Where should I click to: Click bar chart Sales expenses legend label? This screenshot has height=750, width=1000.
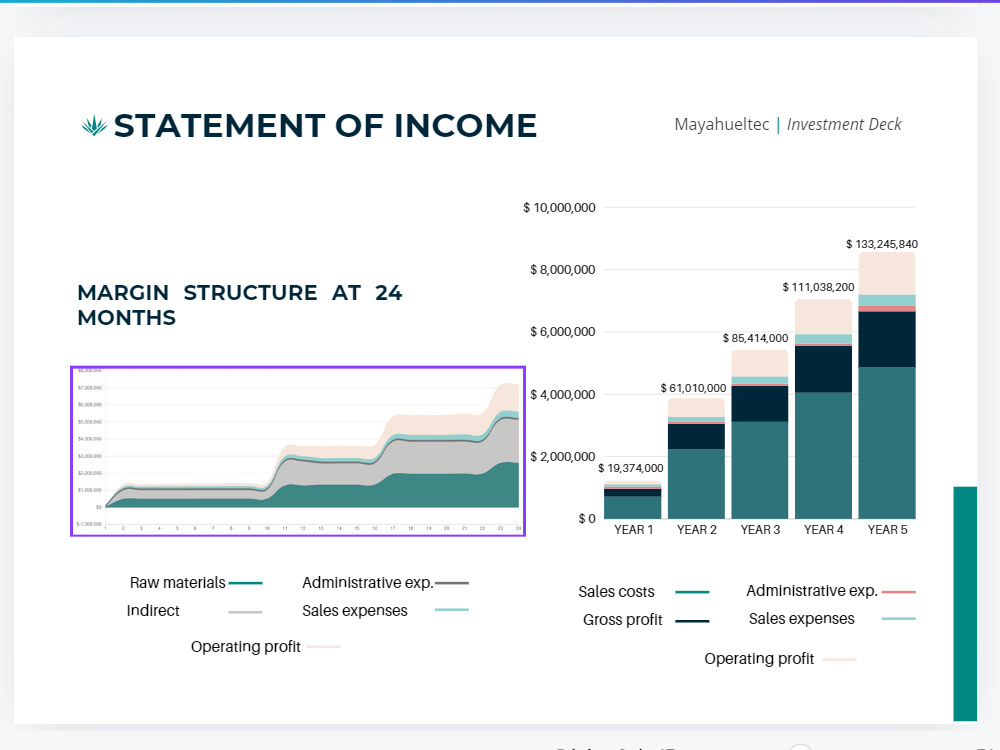[x=801, y=619]
